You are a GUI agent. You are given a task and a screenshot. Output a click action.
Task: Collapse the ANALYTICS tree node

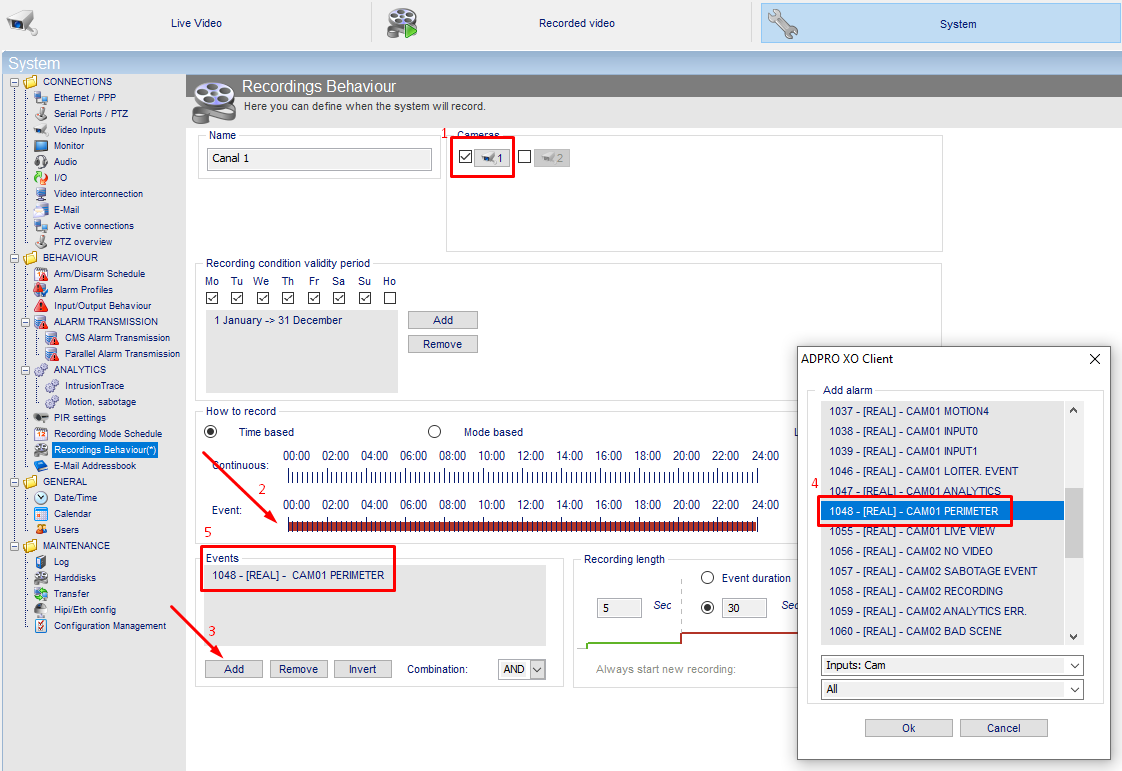(25, 370)
